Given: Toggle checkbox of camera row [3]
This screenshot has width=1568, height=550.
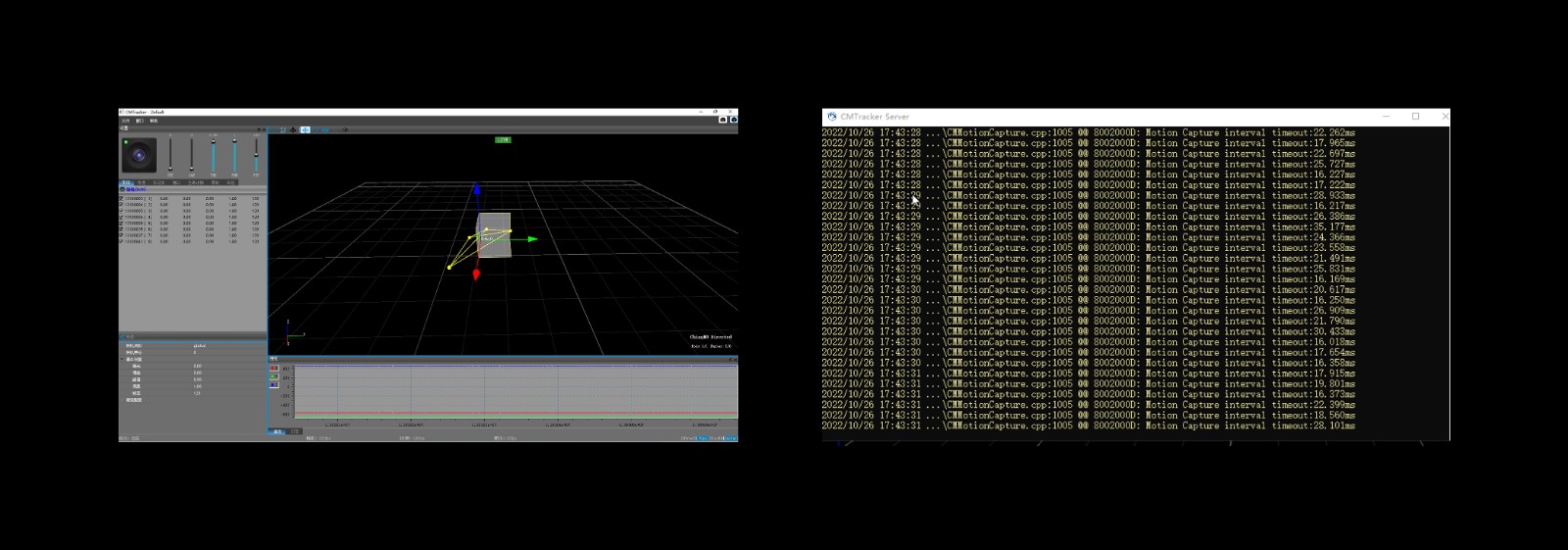Looking at the screenshot, I should point(122,211).
